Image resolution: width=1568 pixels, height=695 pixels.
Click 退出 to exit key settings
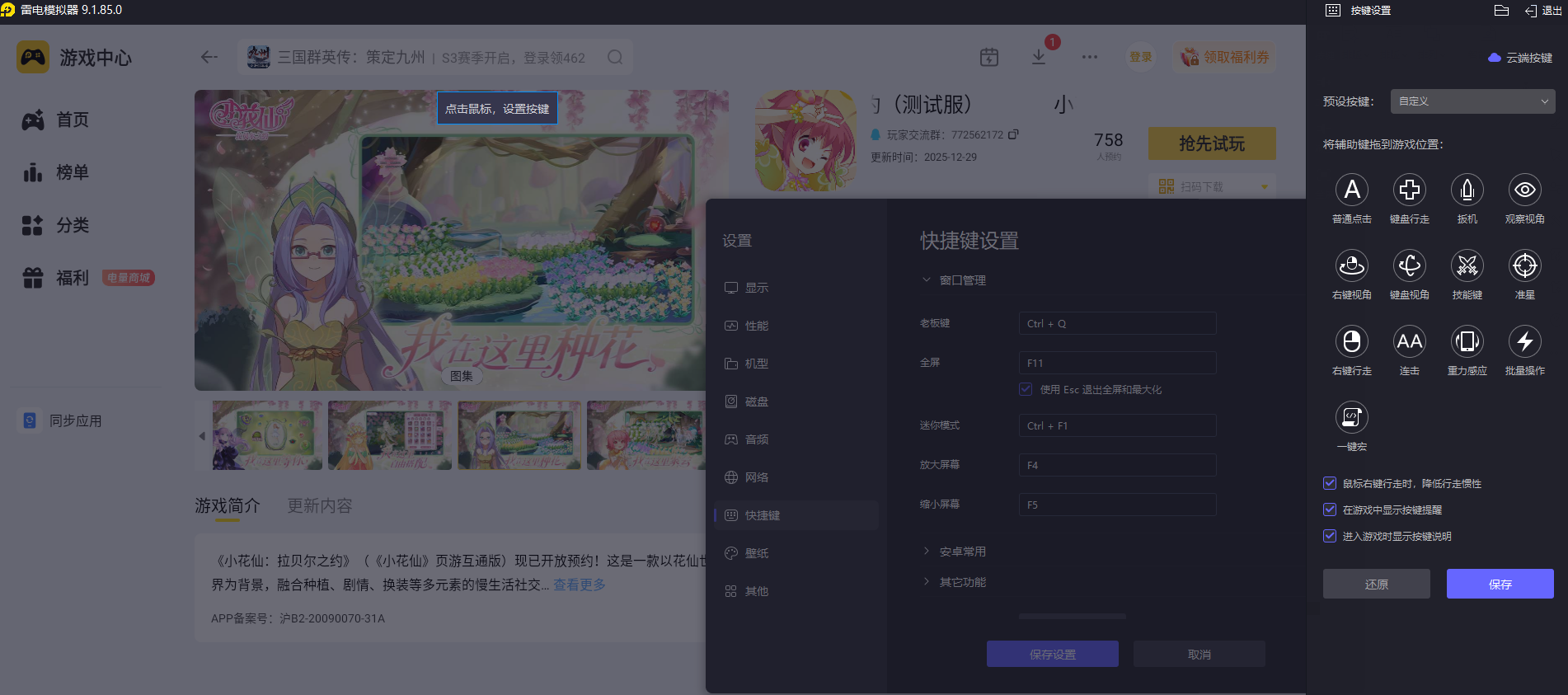click(1542, 11)
